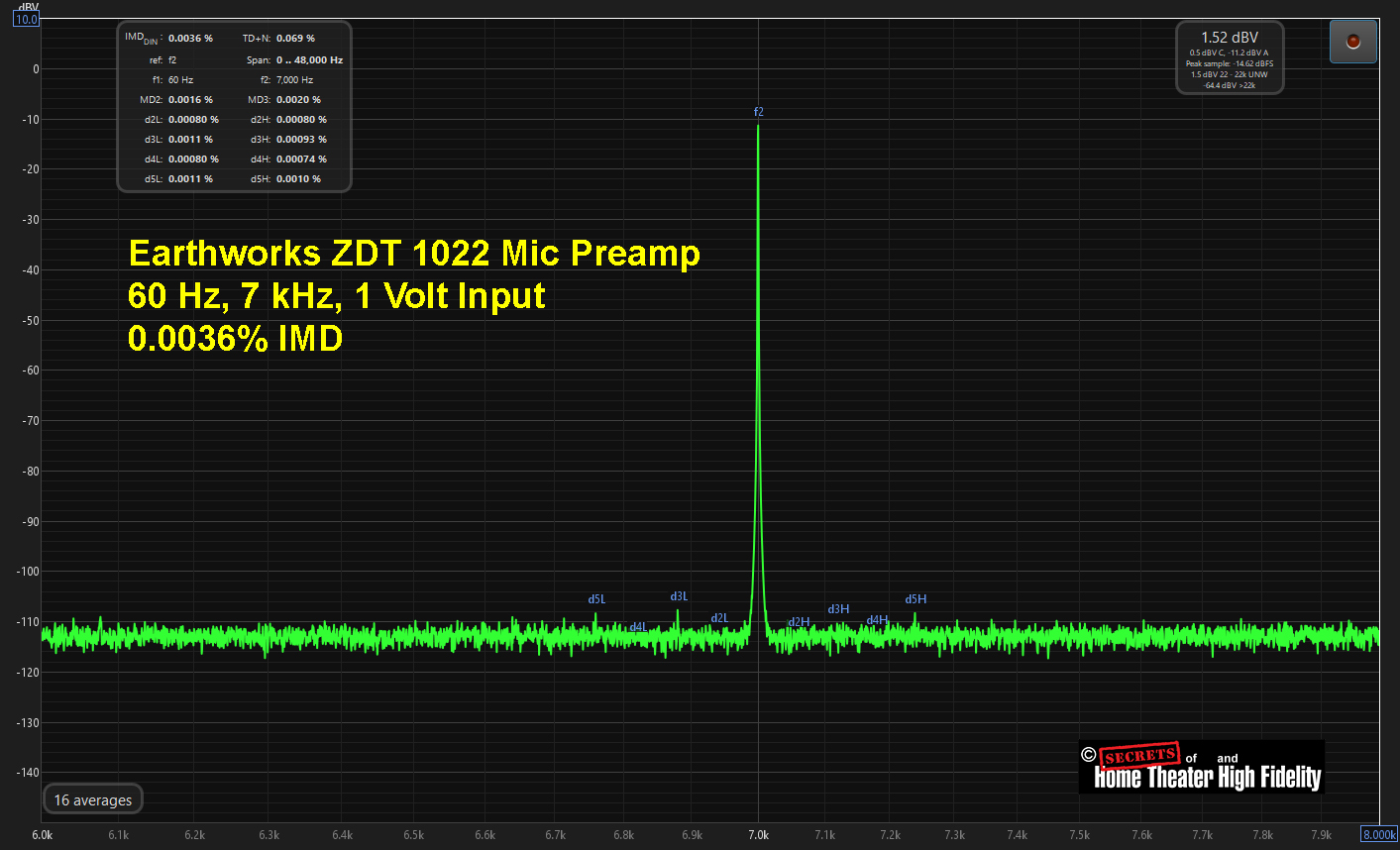Click the d4L marker on the spectrum
Screen dimensions: 1400x850
pyautogui.click(x=638, y=626)
